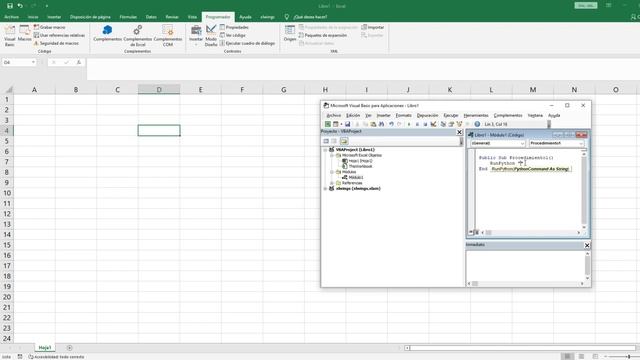The width and height of the screenshot is (640, 360).
Task: Toggle design mode icon in VBA toolbar
Action: tap(433, 124)
